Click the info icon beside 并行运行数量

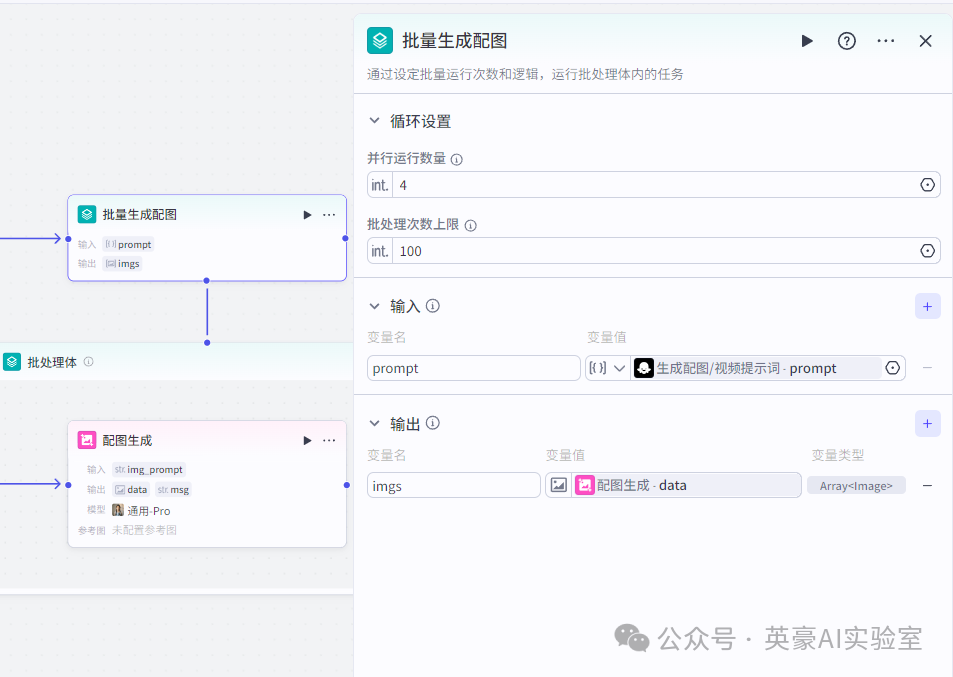[x=458, y=159]
